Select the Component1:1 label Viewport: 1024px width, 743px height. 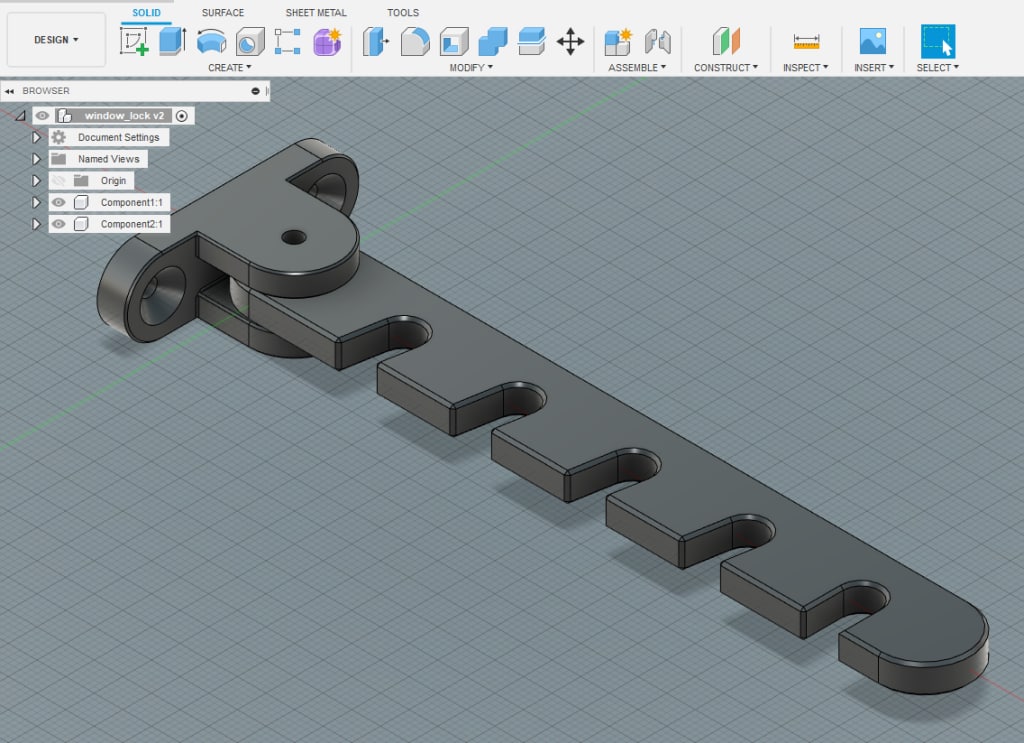131,202
